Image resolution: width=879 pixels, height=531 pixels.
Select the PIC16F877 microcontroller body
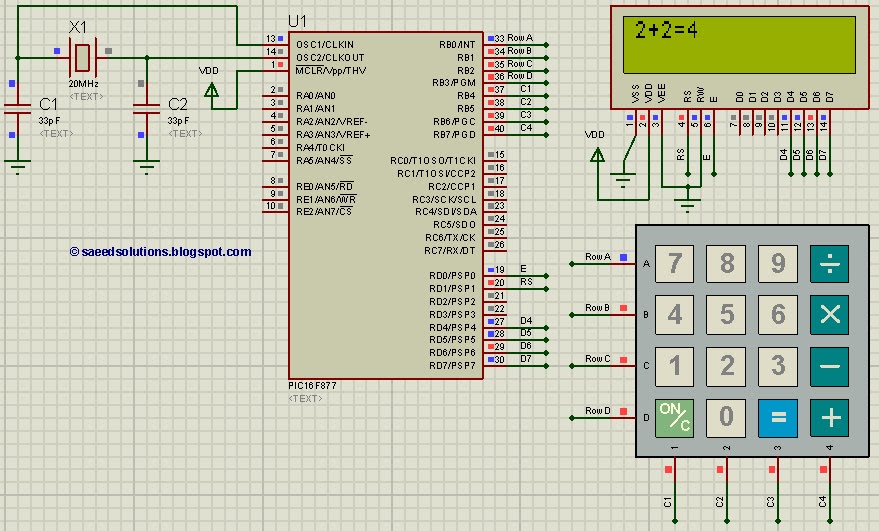[x=386, y=205]
